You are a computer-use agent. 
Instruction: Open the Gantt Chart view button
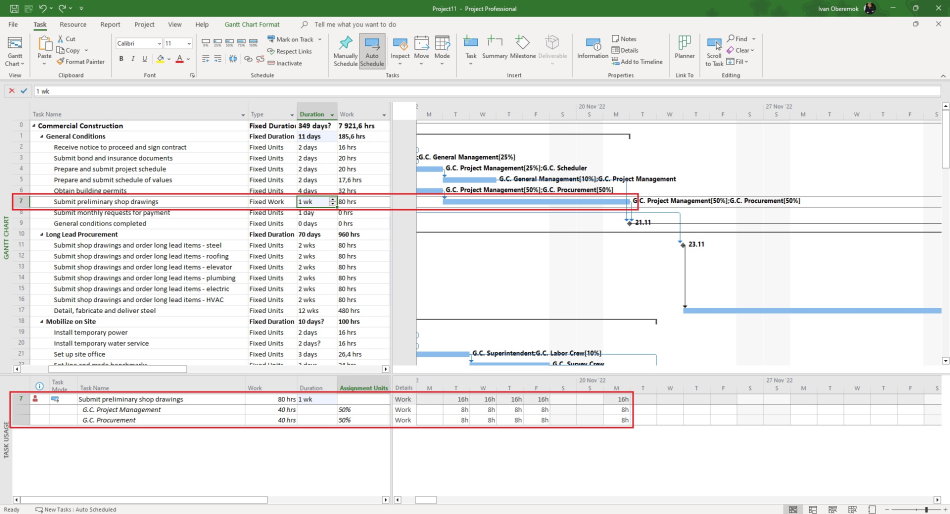(x=15, y=51)
